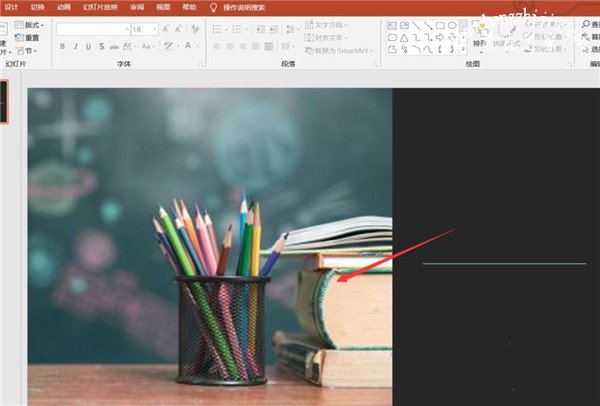Align text left in the paragraph group
The width and height of the screenshot is (600, 406).
tap(217, 46)
